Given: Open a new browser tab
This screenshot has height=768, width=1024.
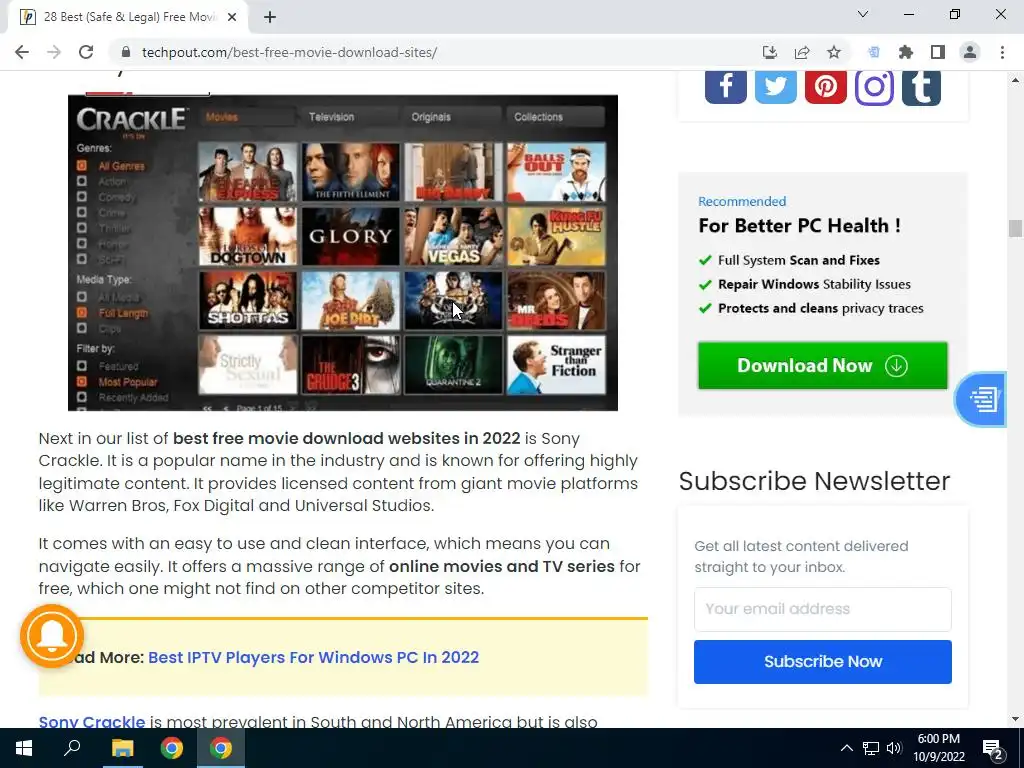Looking at the screenshot, I should [x=270, y=17].
